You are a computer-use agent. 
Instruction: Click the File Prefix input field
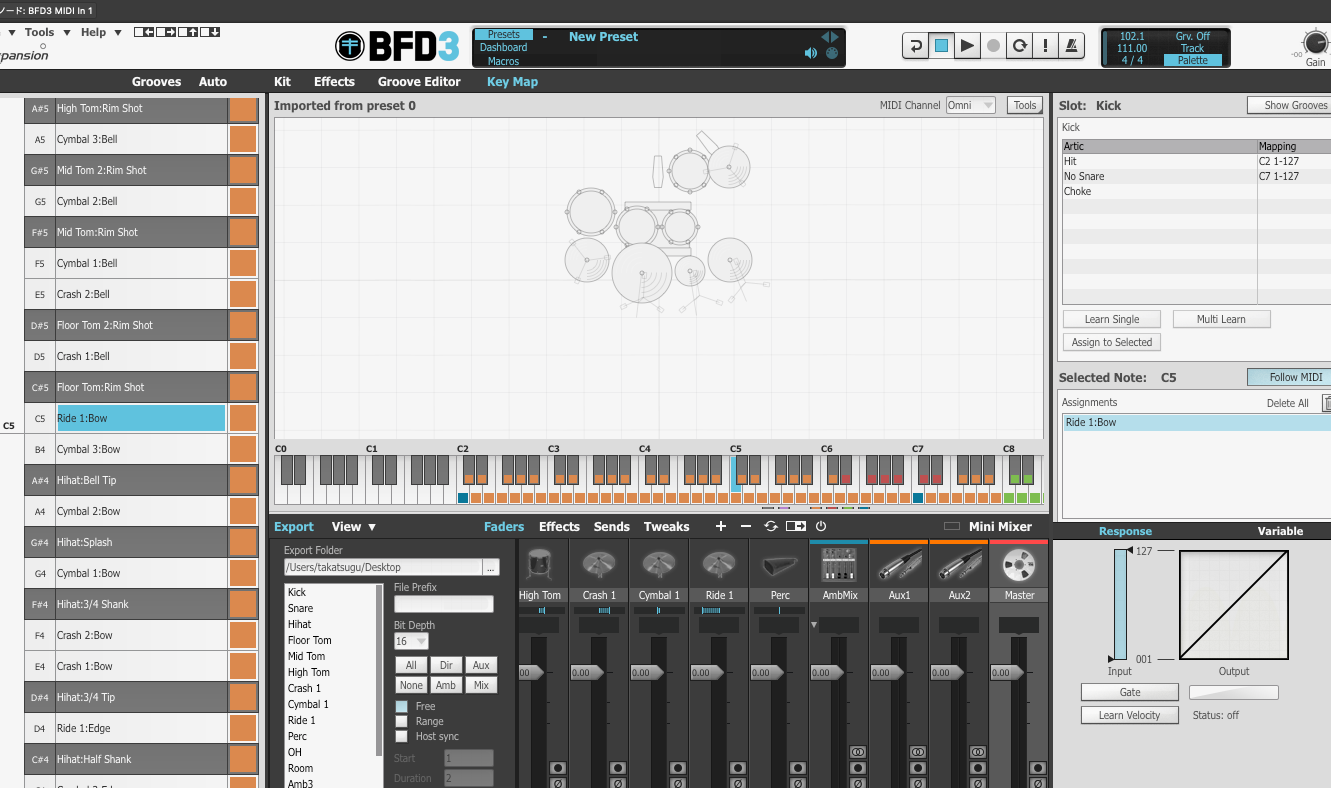pos(444,604)
